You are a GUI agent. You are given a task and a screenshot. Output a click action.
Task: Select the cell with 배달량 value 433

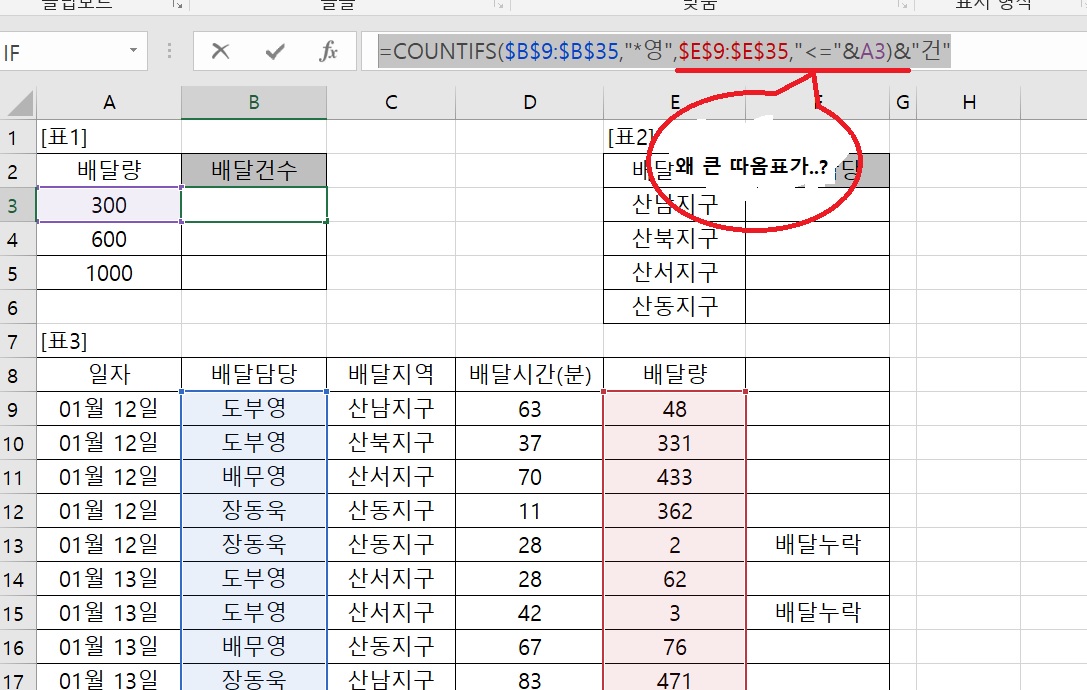[x=674, y=477]
